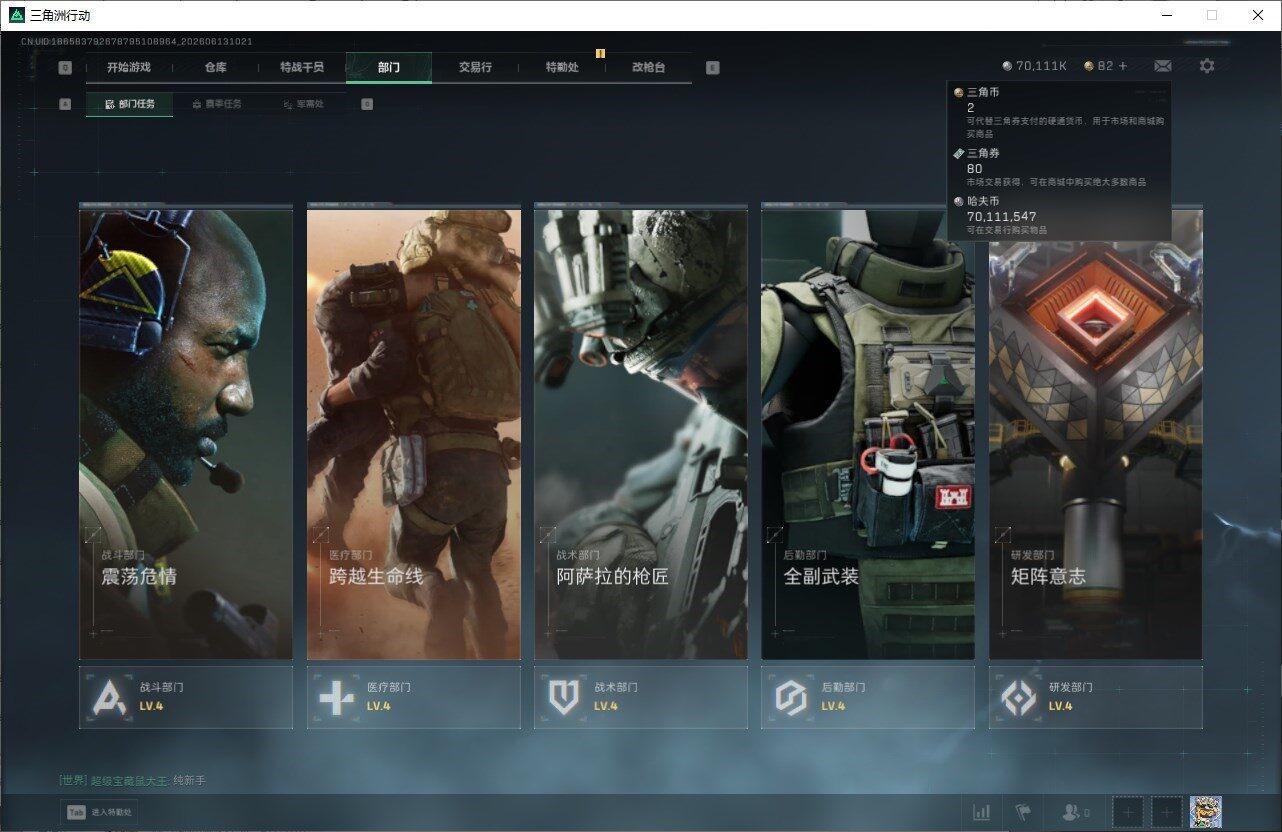The image size is (1282, 832).
Task: Click the second empty squad plus slot
Action: click(1166, 813)
